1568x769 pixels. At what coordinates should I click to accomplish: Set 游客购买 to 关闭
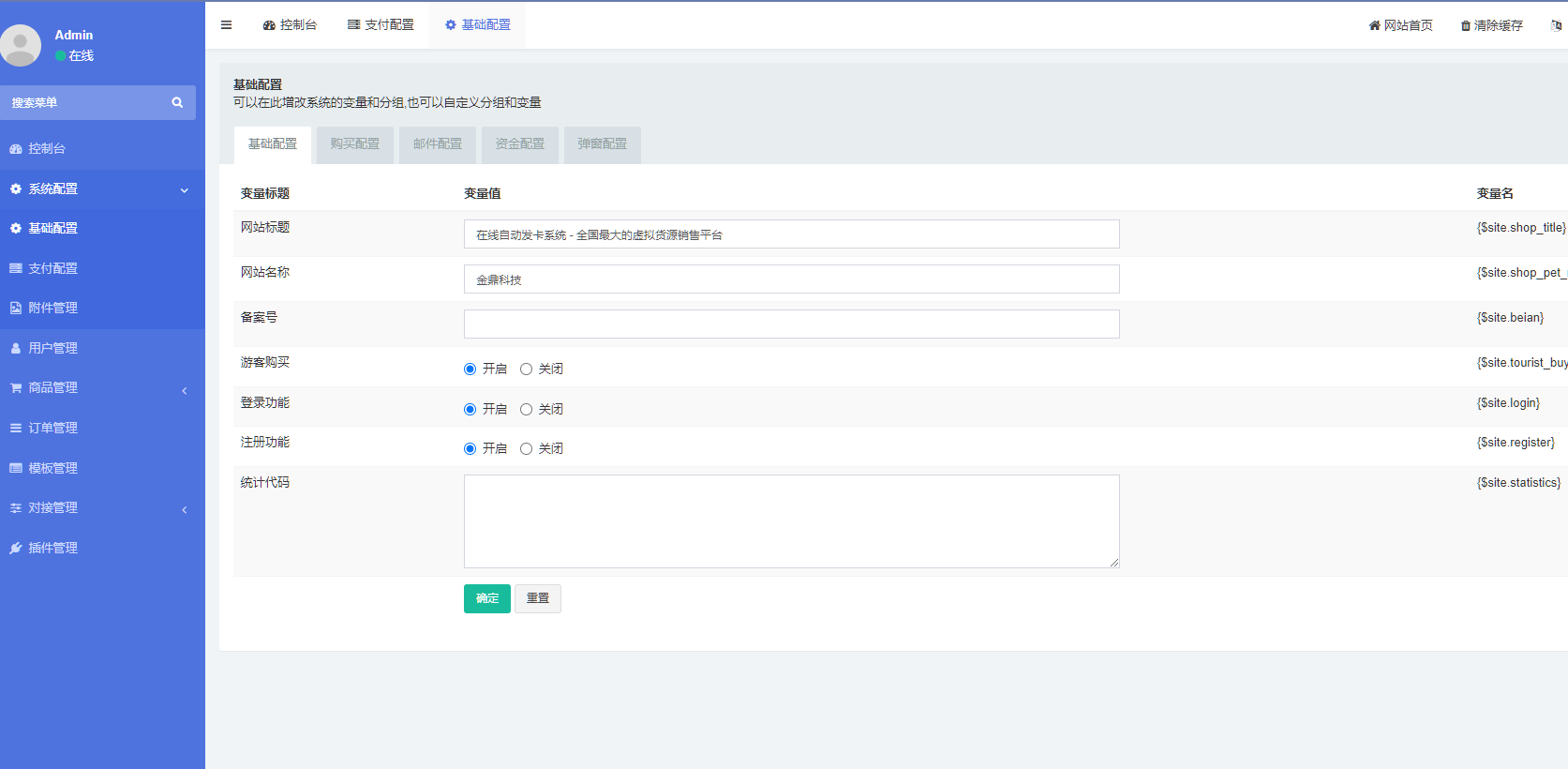pyautogui.click(x=526, y=369)
